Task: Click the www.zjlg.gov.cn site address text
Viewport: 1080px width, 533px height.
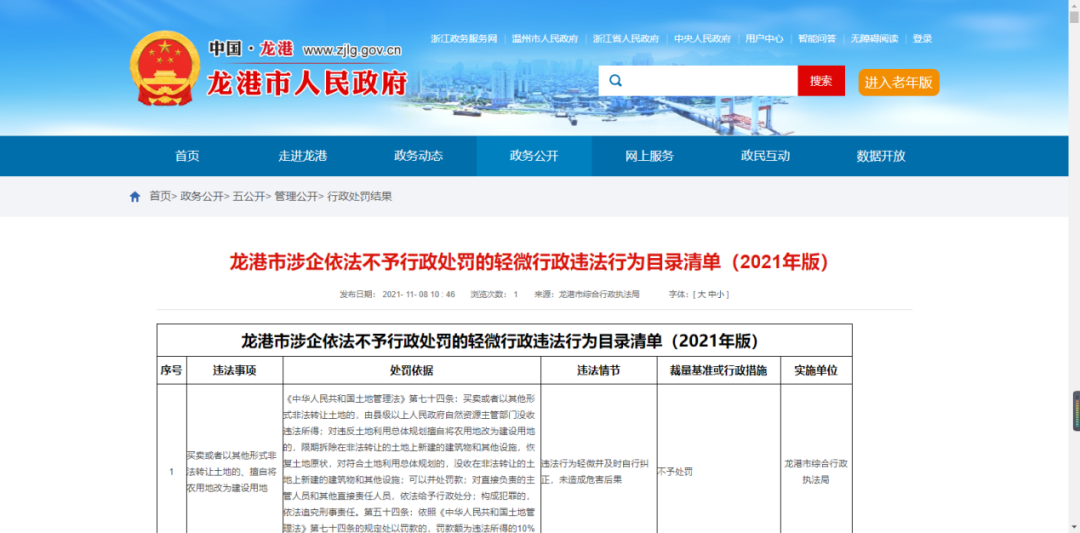Action: 352,50
